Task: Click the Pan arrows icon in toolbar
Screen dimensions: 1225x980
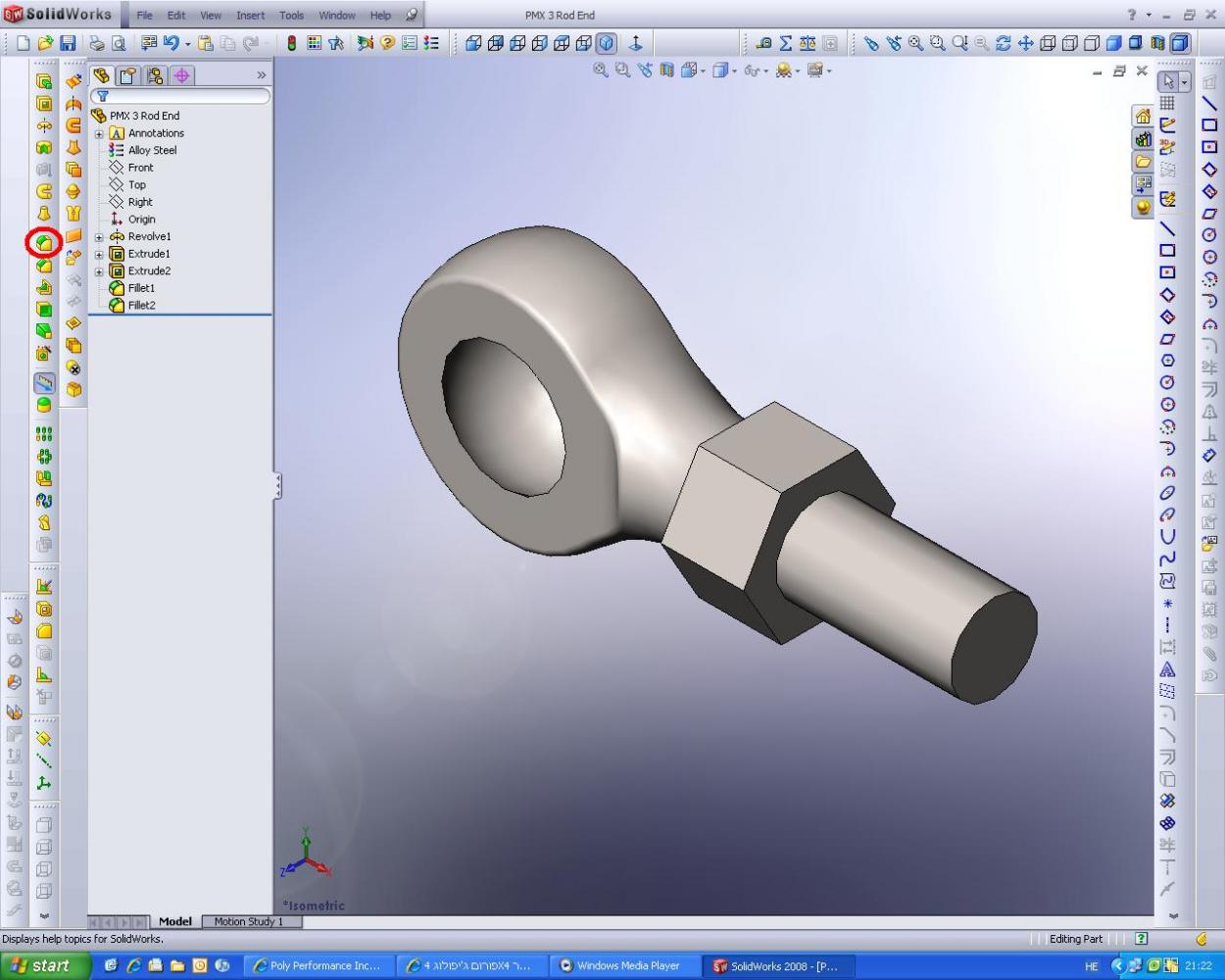Action: tap(1025, 43)
